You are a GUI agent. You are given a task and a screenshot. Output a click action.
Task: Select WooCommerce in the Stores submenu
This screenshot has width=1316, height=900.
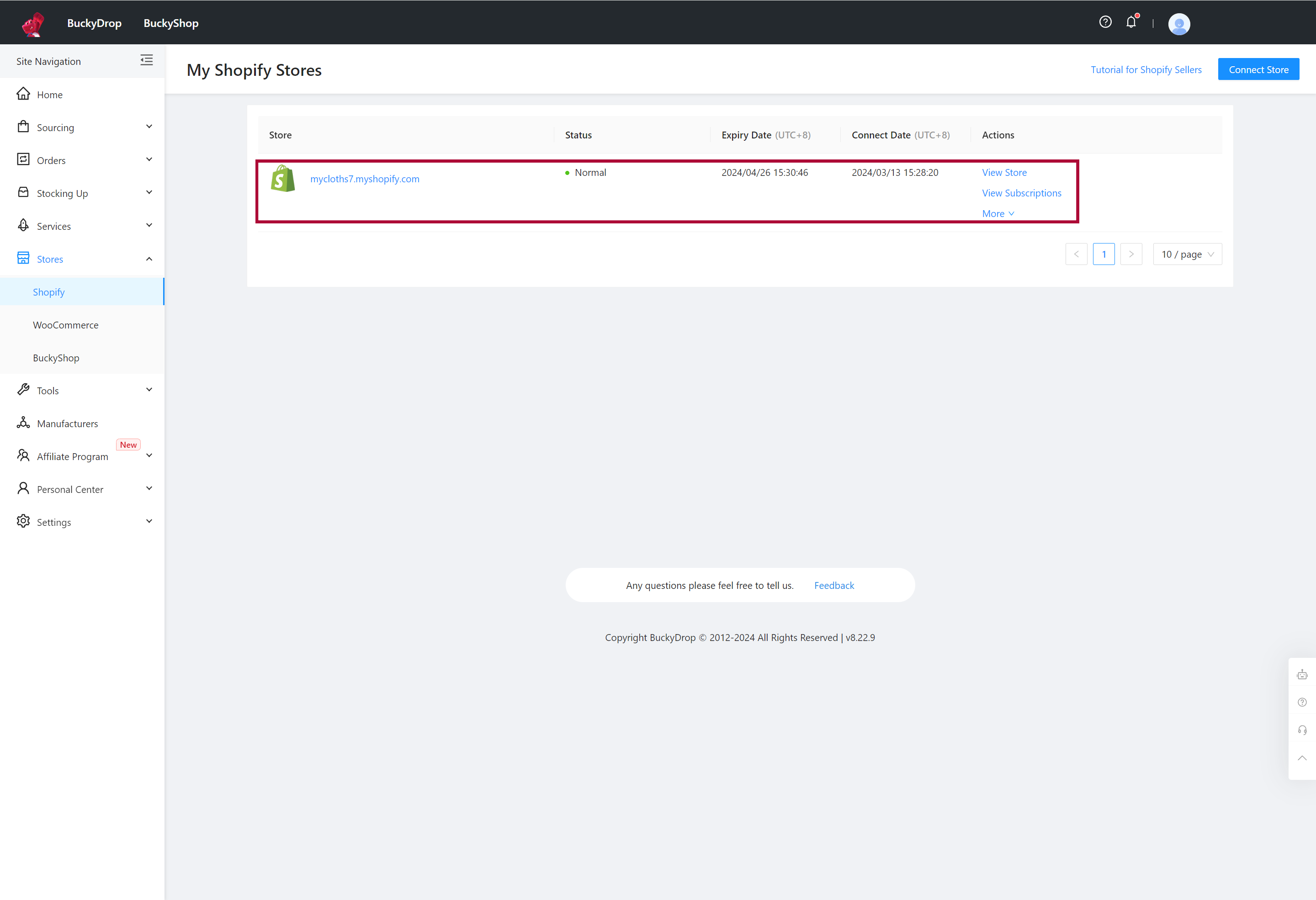pos(66,325)
